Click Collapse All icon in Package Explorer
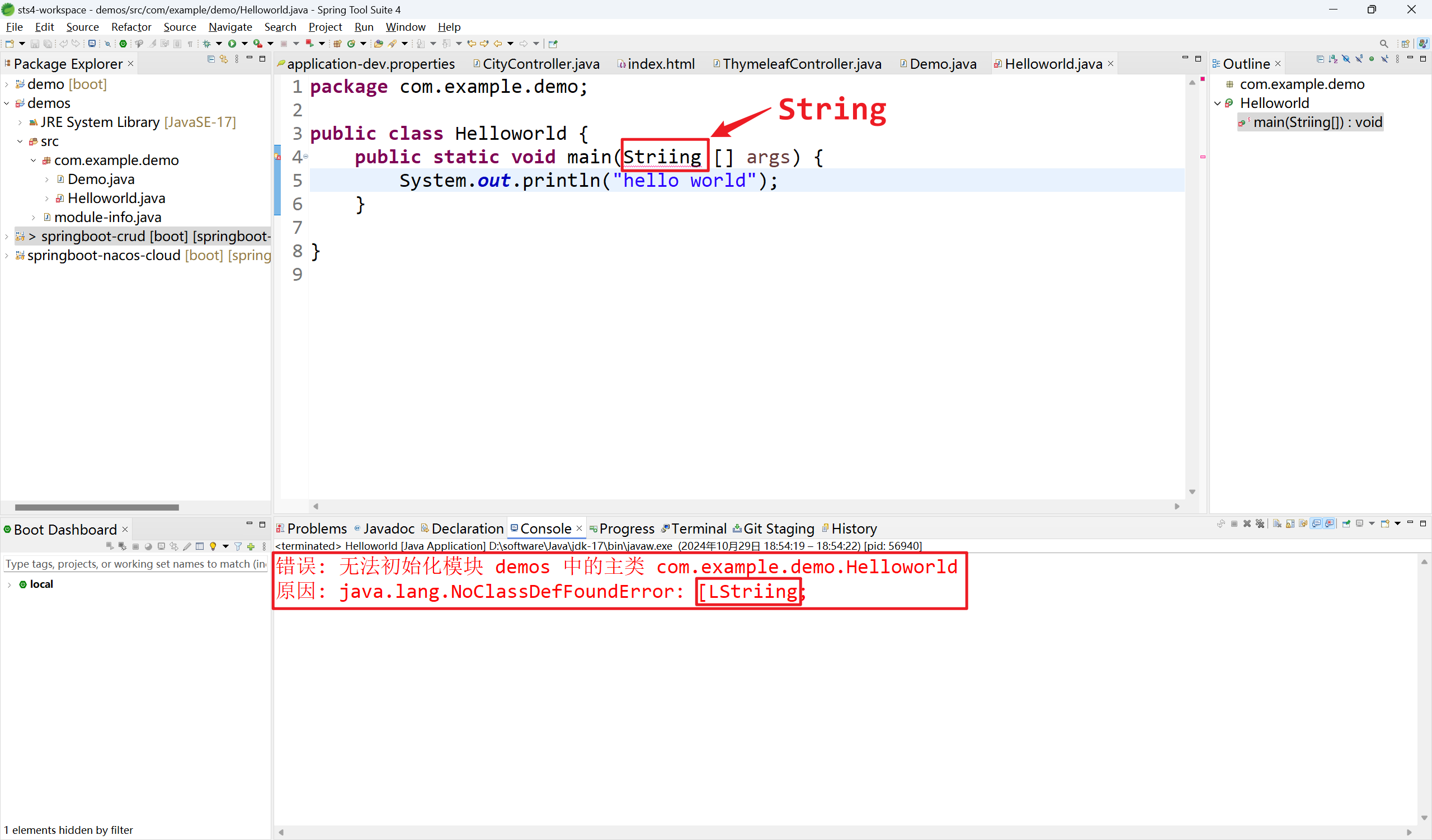 tap(211, 59)
